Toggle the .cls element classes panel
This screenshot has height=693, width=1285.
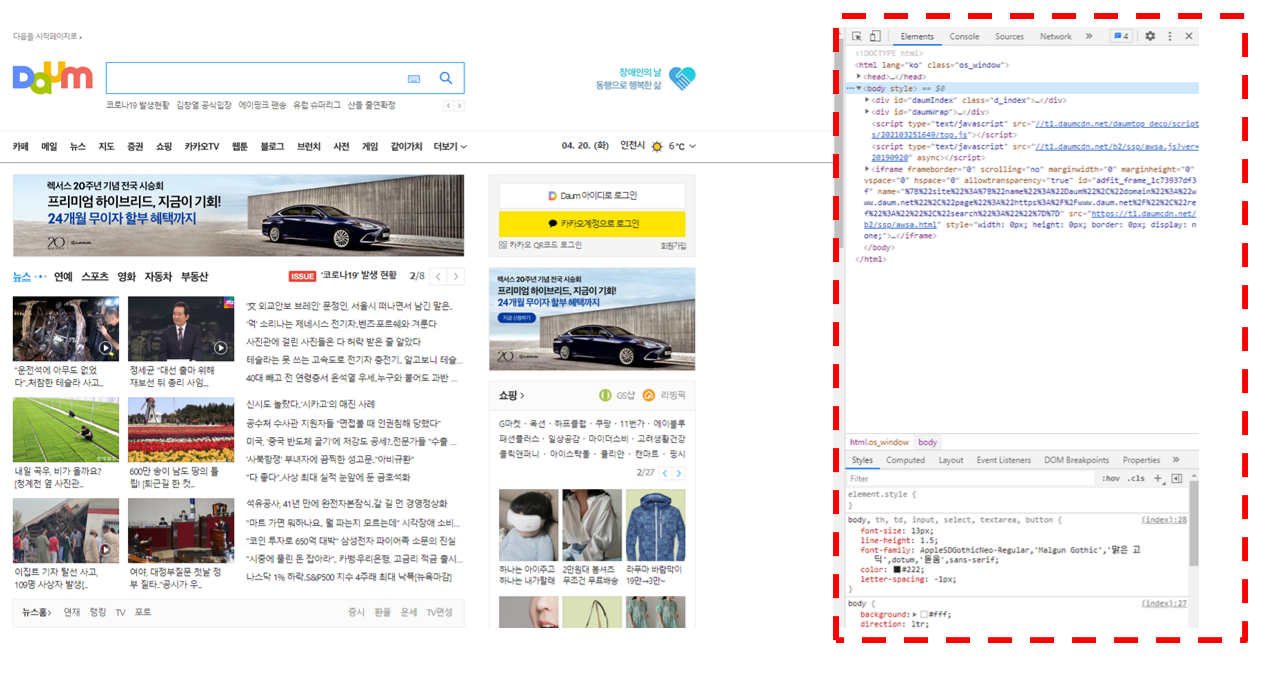tap(1136, 478)
